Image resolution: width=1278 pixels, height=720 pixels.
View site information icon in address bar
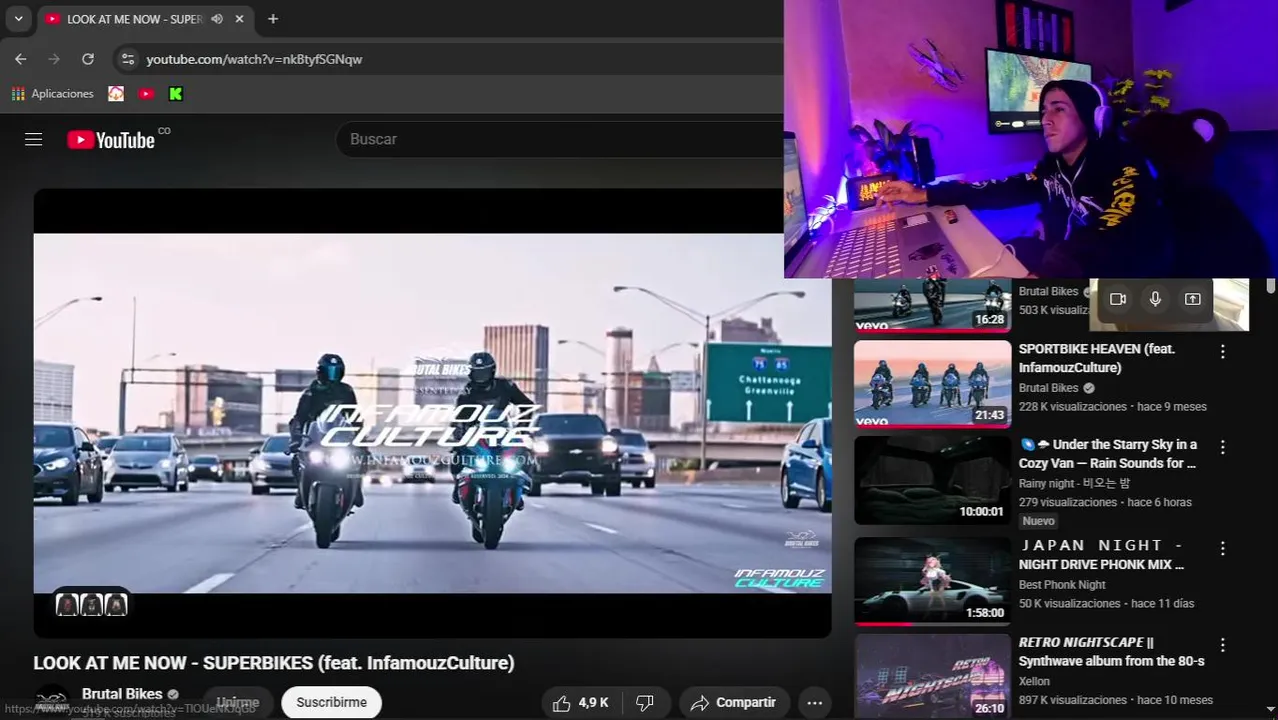coord(128,59)
